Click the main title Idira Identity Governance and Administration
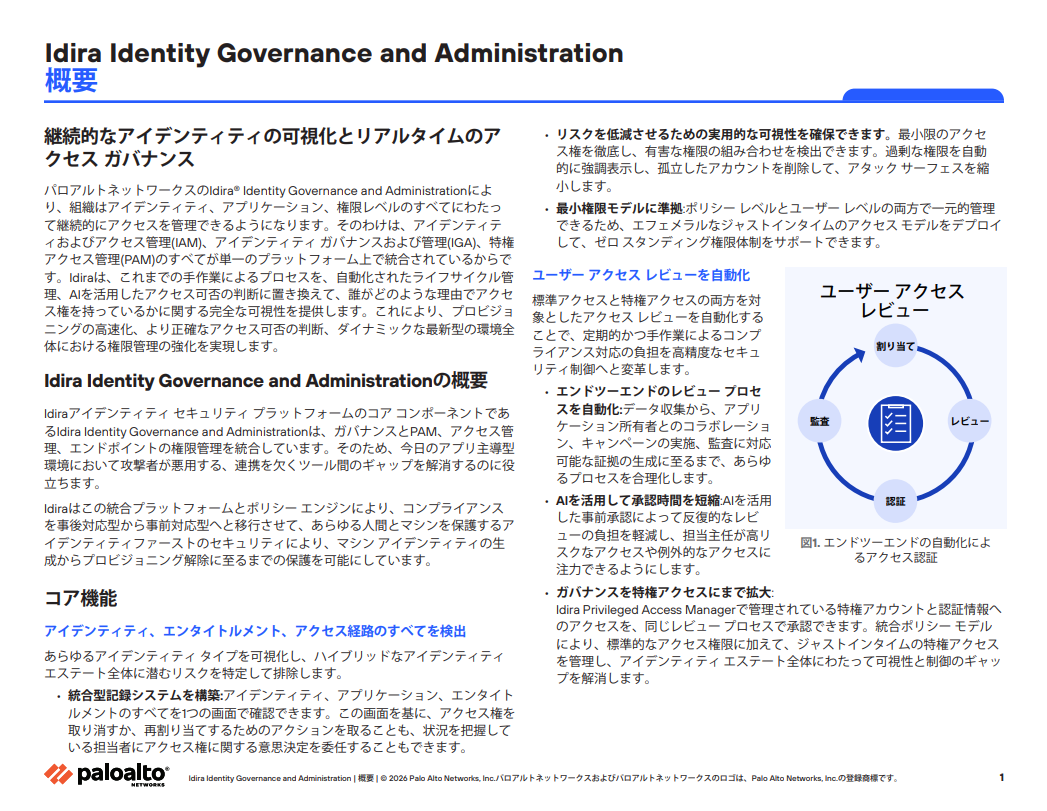 click(x=334, y=53)
